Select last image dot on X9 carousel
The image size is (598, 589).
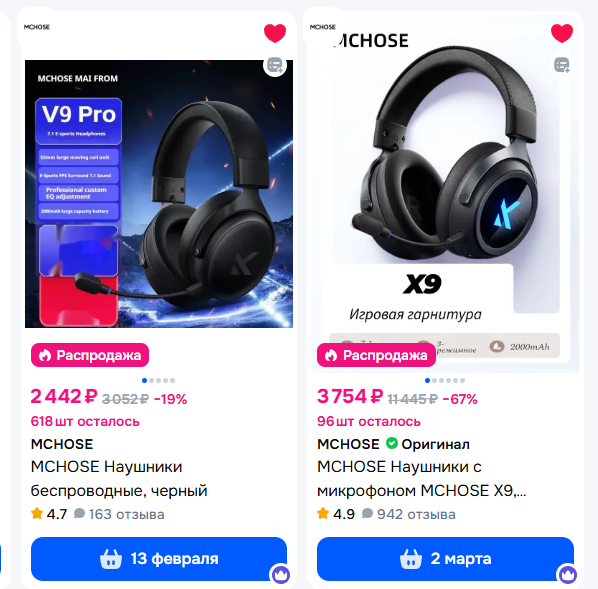point(462,380)
